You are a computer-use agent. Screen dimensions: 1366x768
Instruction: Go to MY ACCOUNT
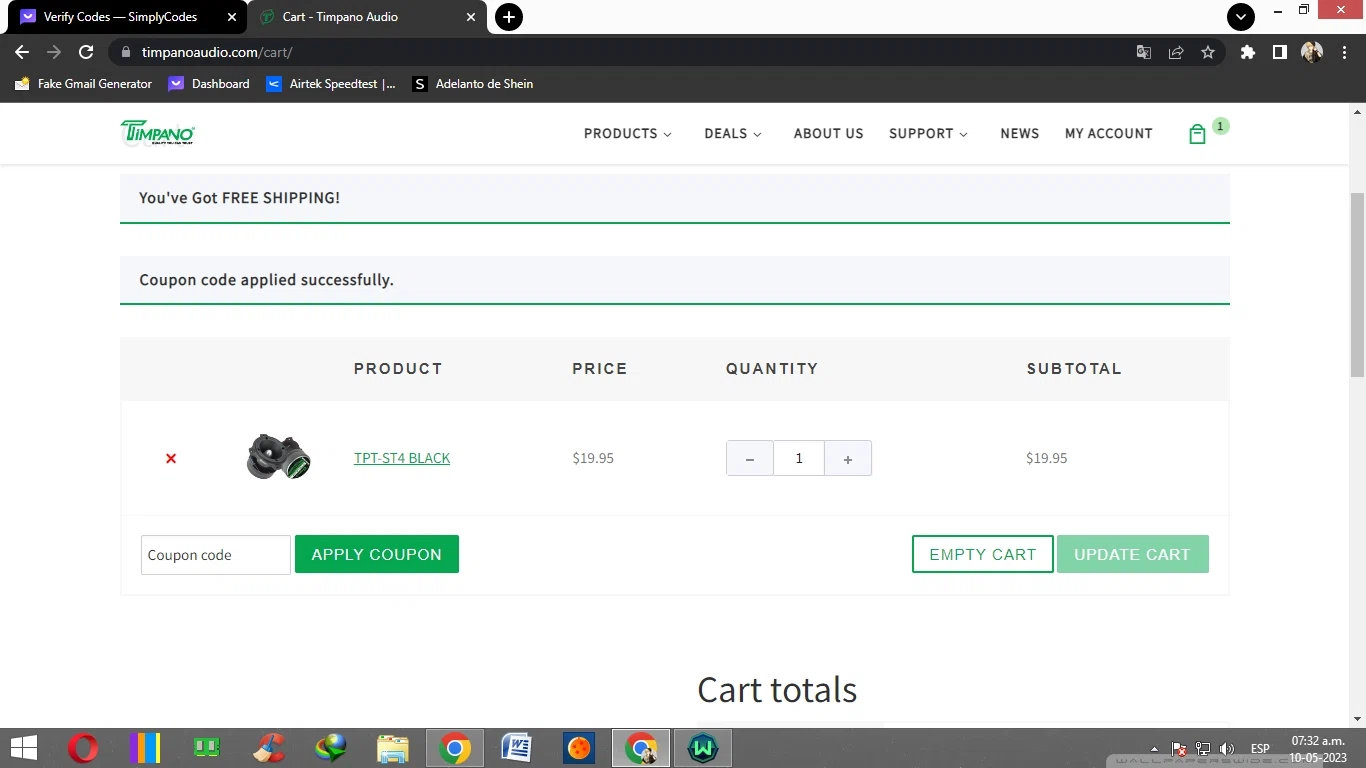coord(1109,133)
